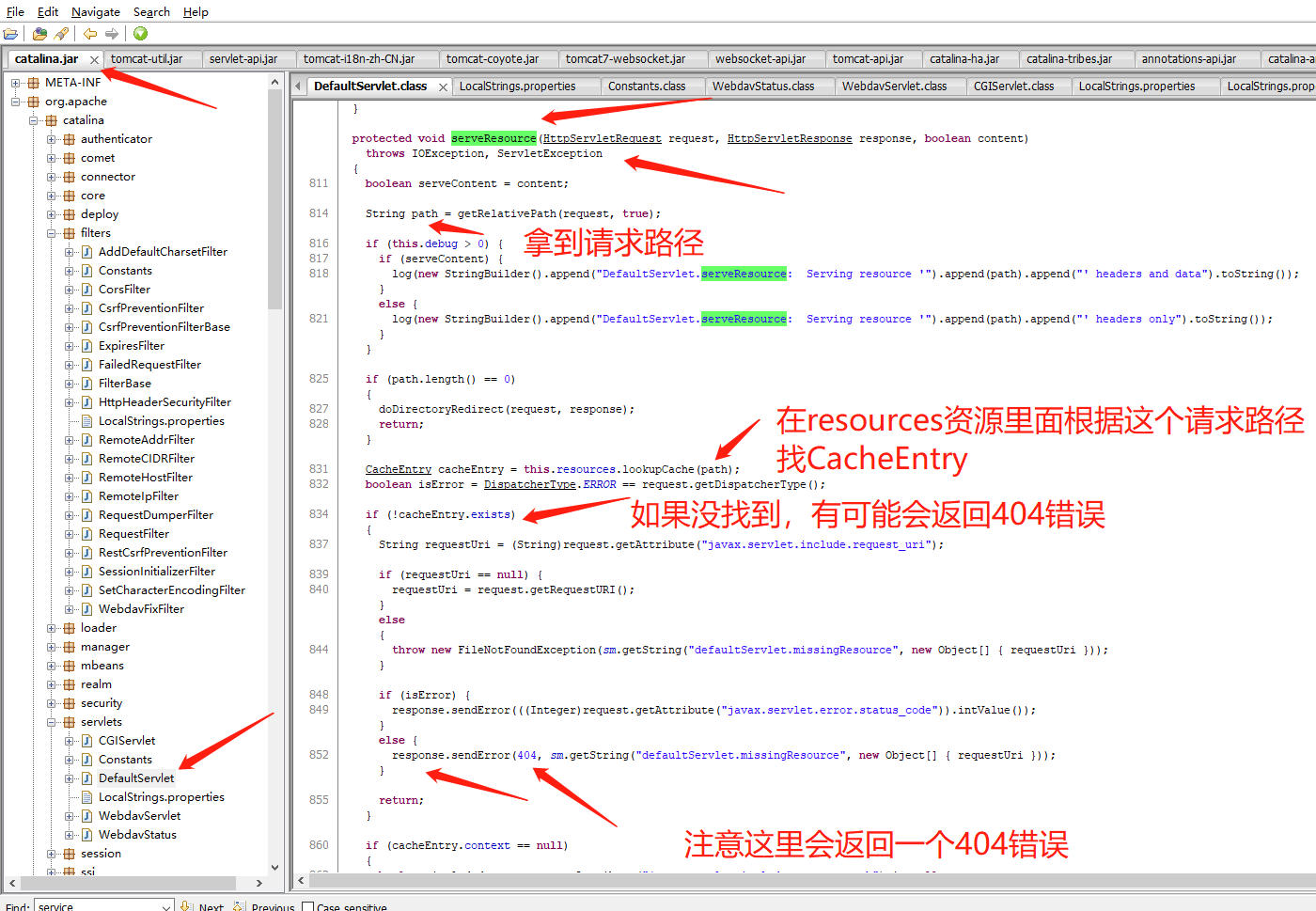Follow the HttpServletRequest type link
Screen dimensions: 1316x911
(x=602, y=138)
